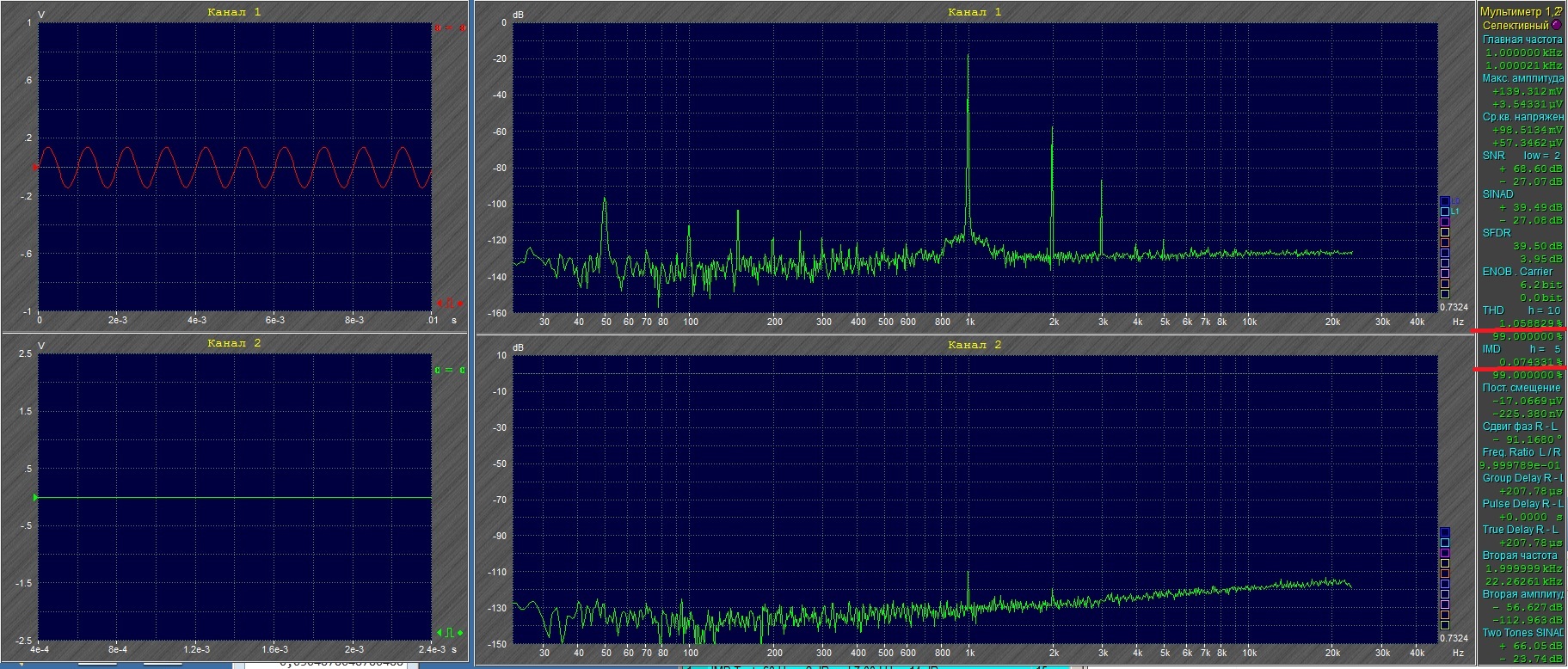Click the Селективный mode label
The width and height of the screenshot is (1568, 669).
[1516, 26]
